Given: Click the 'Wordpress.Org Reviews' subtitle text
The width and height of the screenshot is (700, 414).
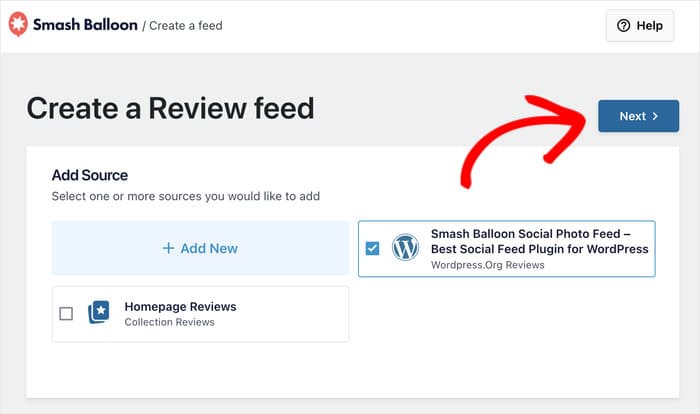Looking at the screenshot, I should coord(488,265).
